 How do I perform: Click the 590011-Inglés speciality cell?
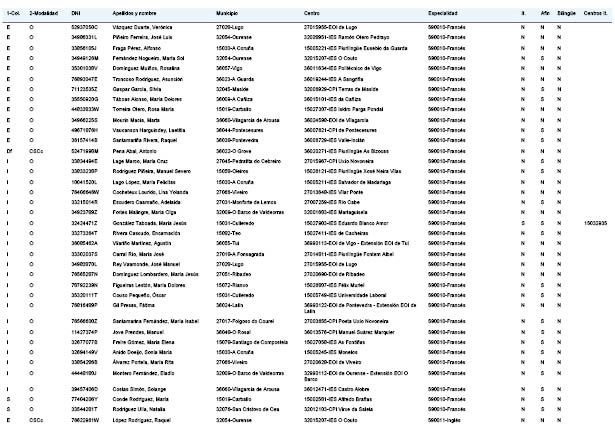[x=444, y=420]
